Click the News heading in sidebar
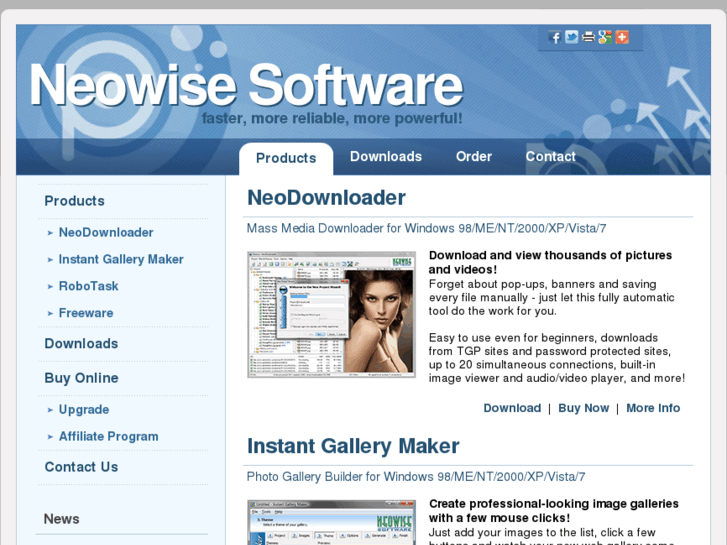The height and width of the screenshot is (545, 727). click(61, 519)
